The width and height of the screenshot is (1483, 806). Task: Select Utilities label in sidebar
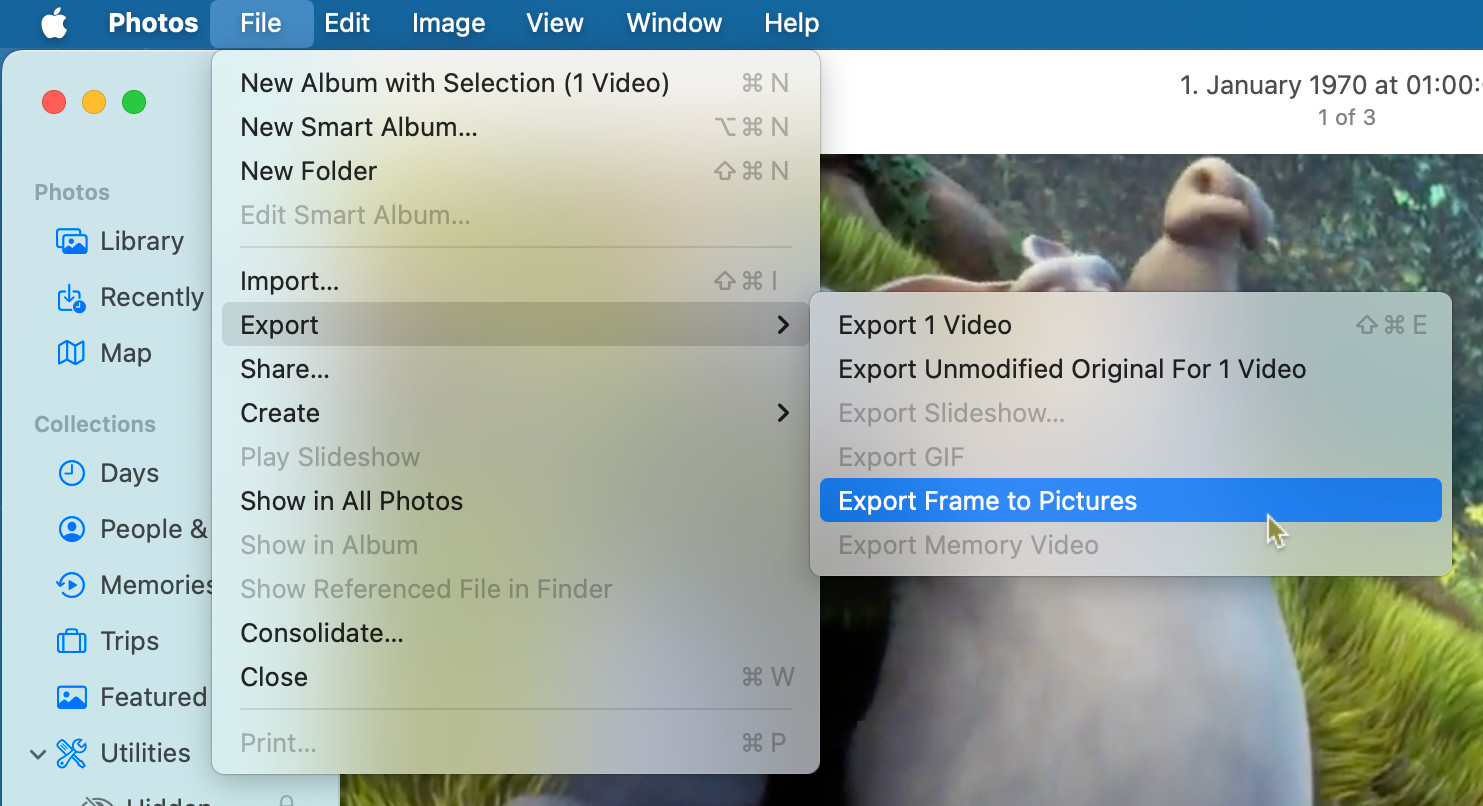click(x=145, y=753)
